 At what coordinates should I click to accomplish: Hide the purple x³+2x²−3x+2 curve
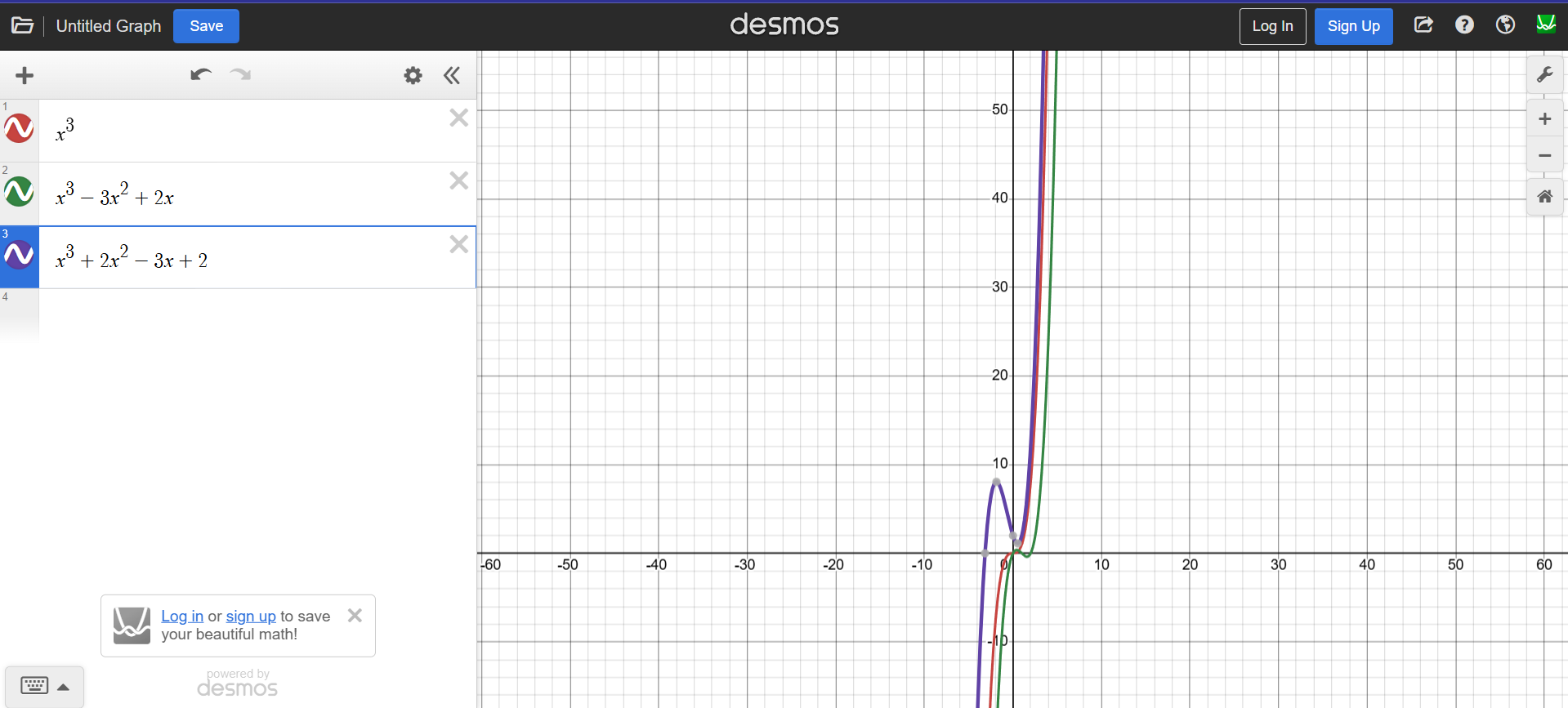click(x=19, y=256)
